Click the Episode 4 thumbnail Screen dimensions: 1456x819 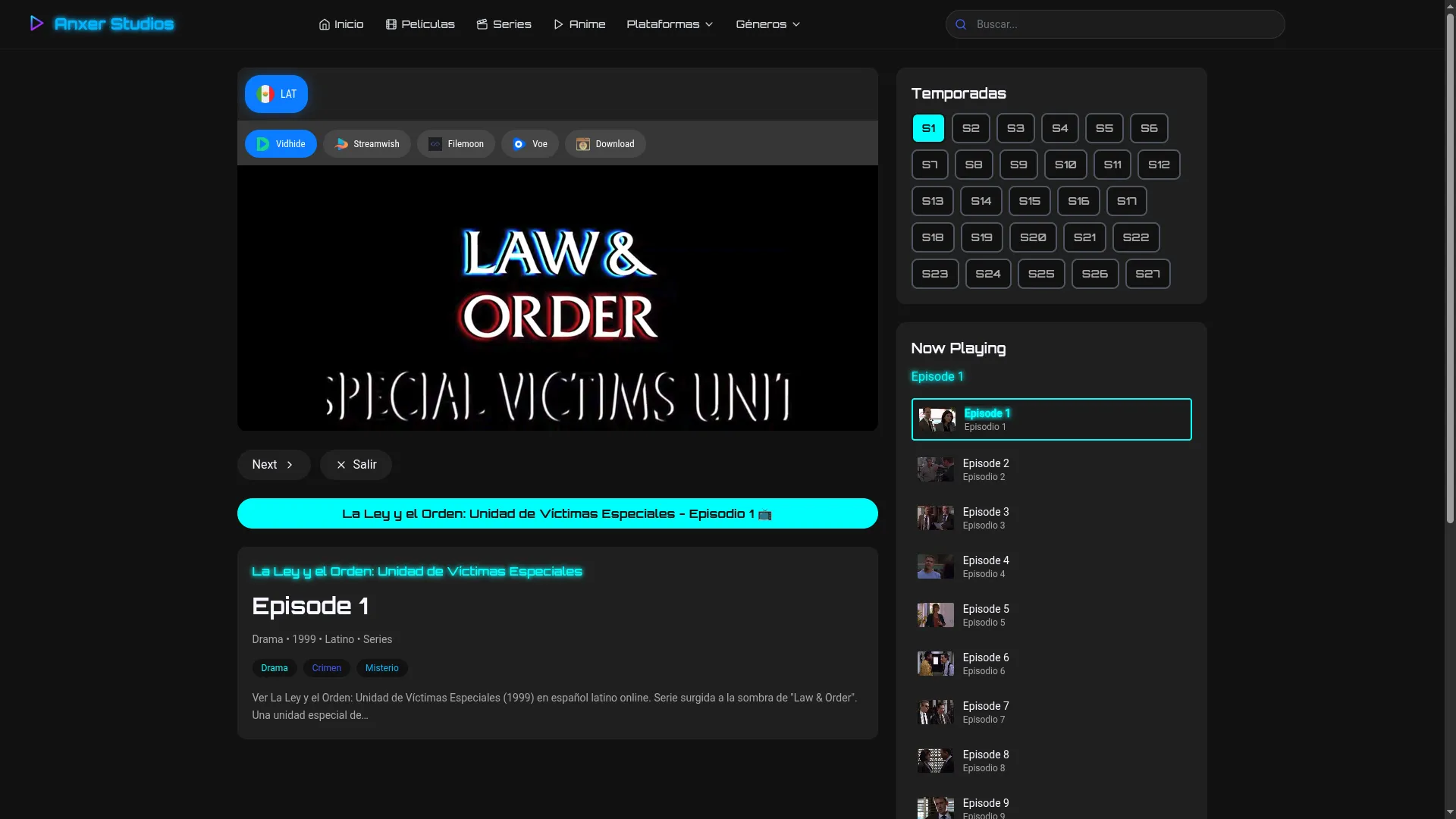pyautogui.click(x=936, y=566)
